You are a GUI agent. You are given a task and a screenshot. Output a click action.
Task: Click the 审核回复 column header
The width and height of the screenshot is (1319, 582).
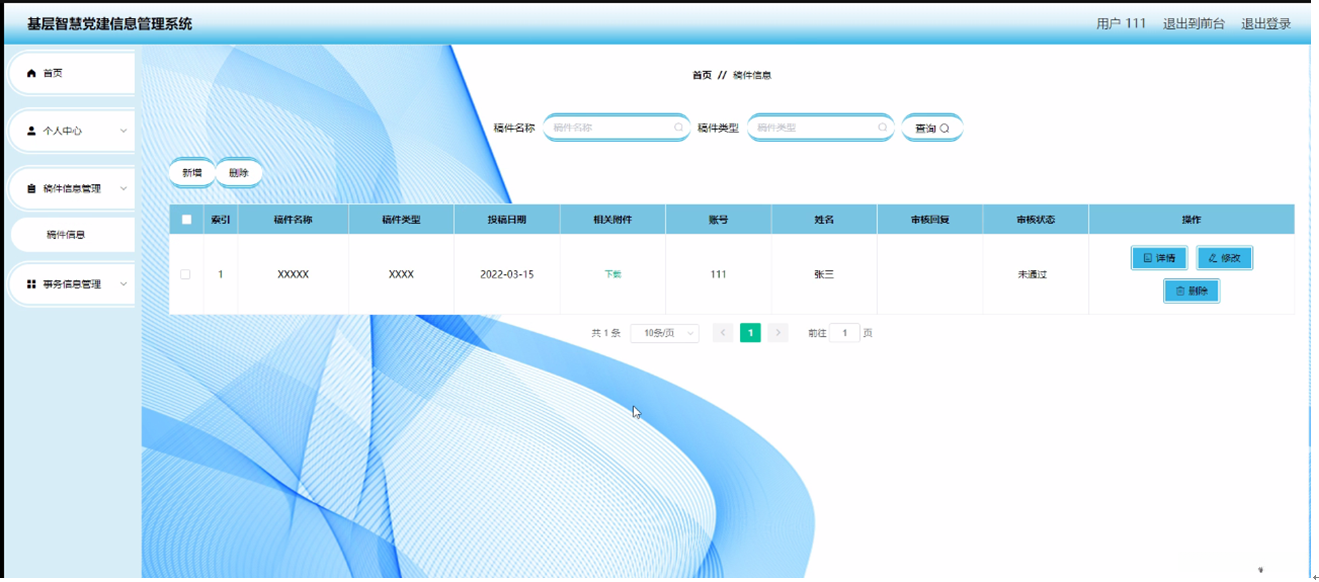930,220
